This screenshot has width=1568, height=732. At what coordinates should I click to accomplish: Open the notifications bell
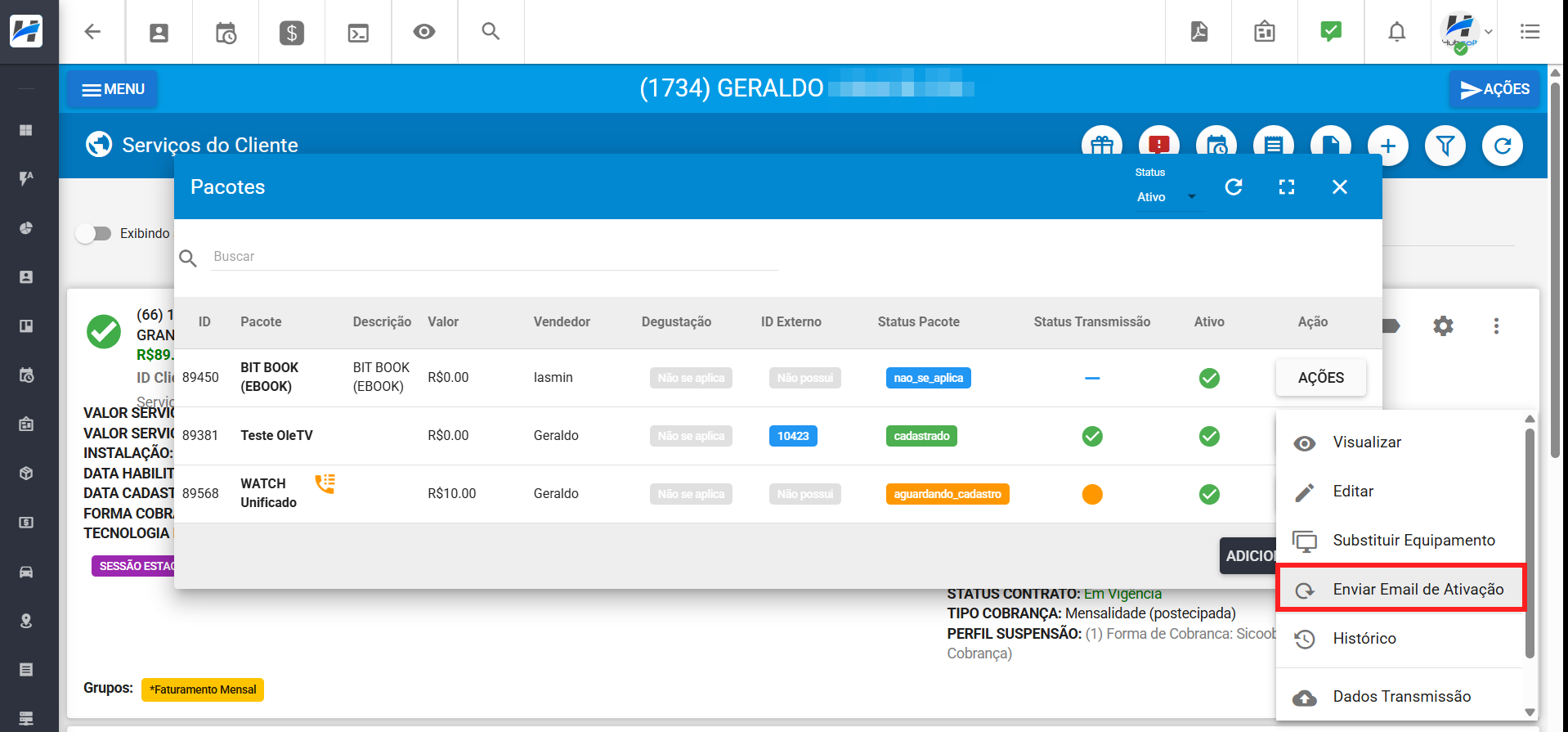click(x=1396, y=32)
